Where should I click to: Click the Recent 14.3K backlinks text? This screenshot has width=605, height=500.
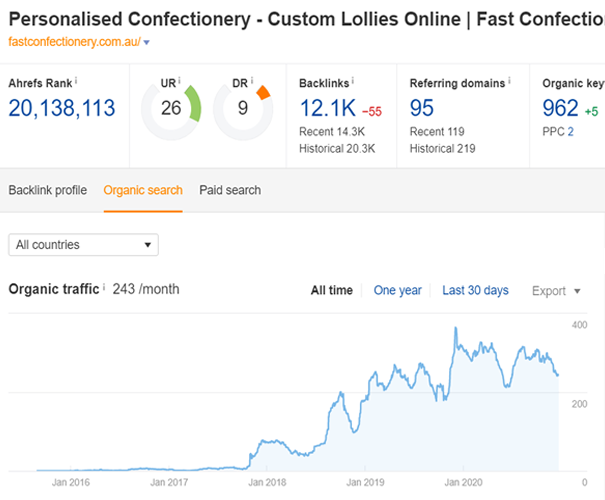332,132
